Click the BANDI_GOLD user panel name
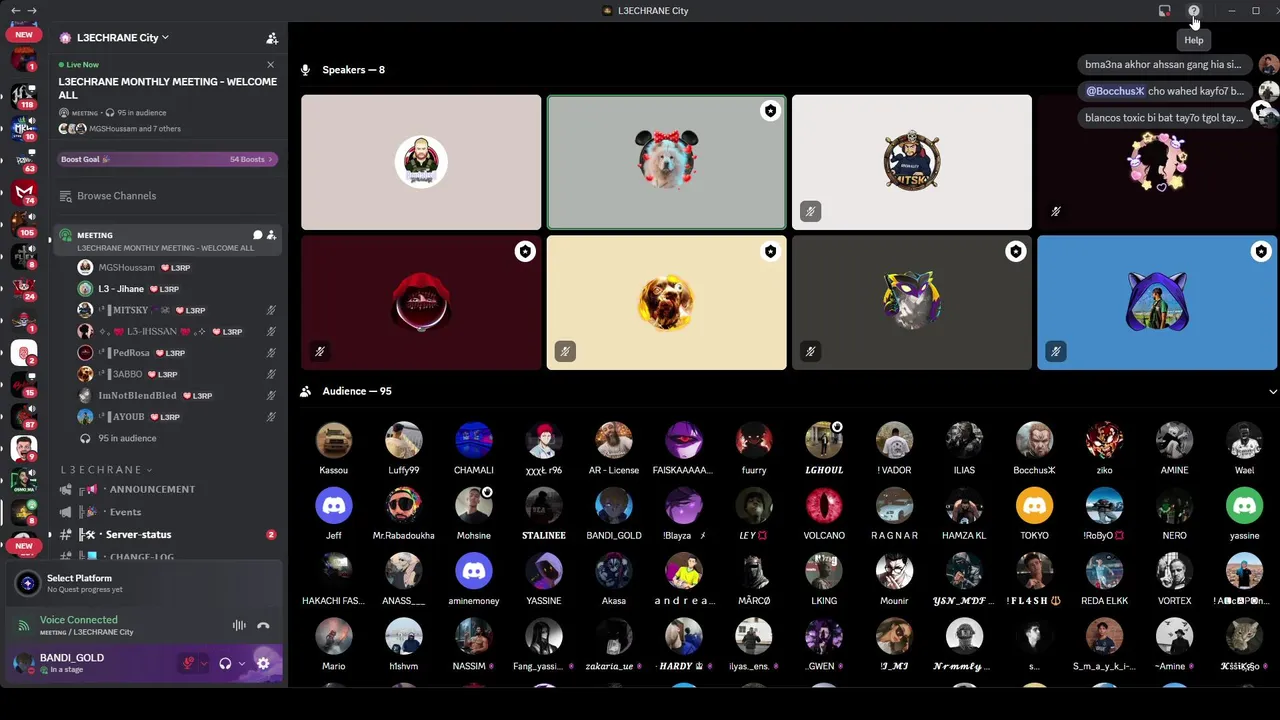 (72, 658)
